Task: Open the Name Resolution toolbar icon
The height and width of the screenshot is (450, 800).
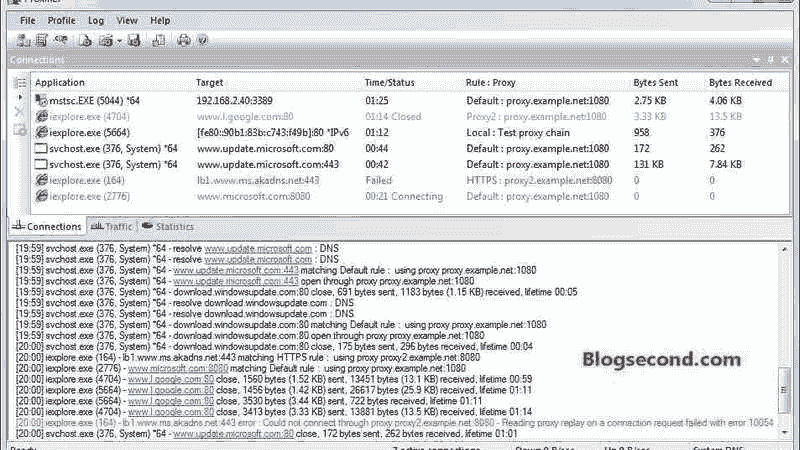Action: 61,40
